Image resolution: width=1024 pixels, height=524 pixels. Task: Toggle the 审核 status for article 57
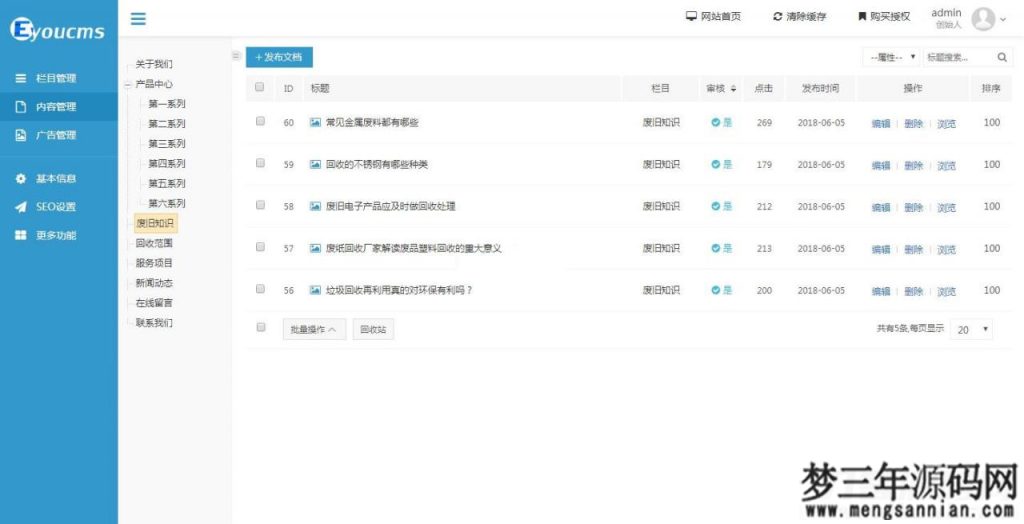click(722, 248)
